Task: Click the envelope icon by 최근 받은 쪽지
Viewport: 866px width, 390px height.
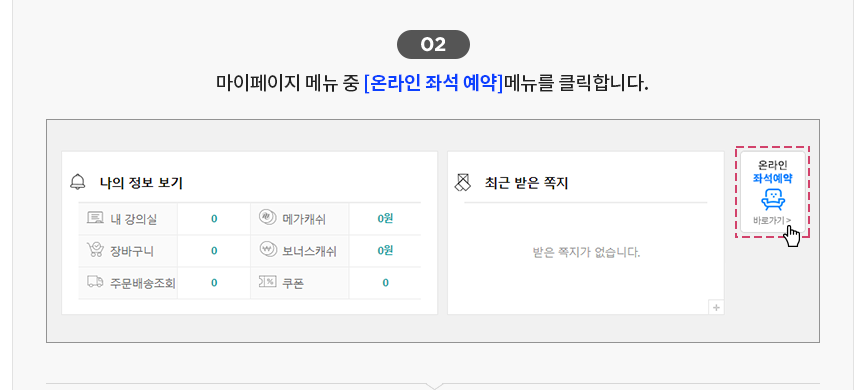Action: 463,182
